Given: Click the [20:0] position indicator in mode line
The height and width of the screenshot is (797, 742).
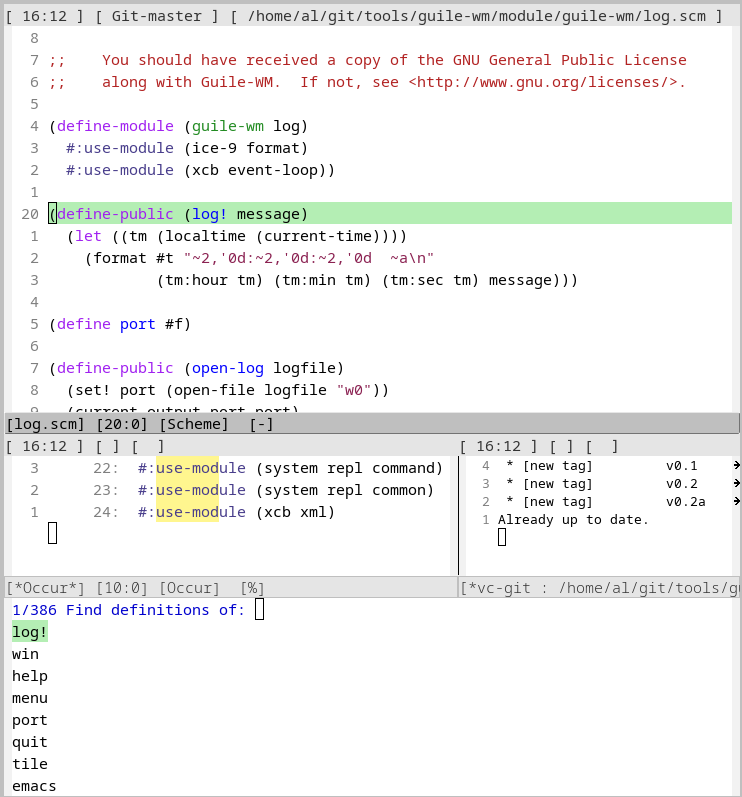Looking at the screenshot, I should tap(121, 424).
